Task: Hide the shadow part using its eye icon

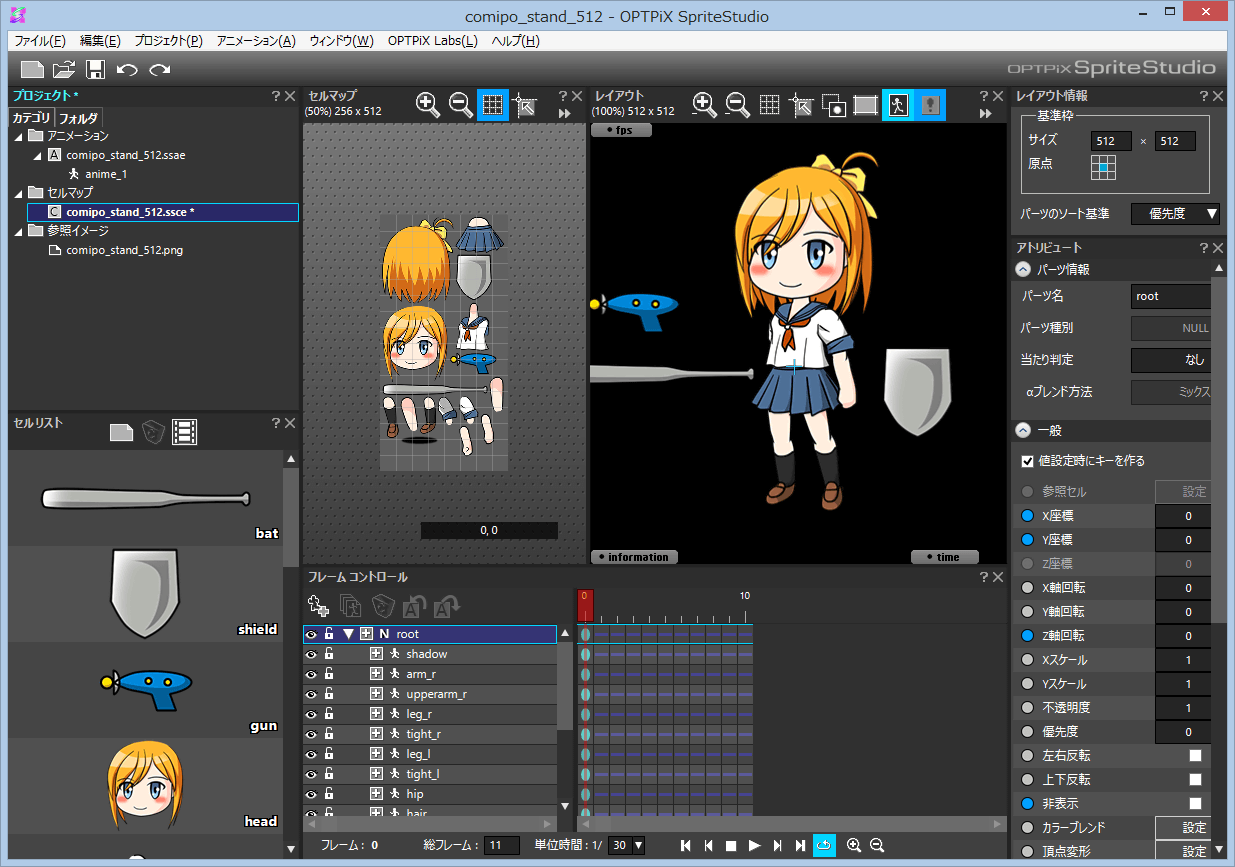Action: point(311,654)
